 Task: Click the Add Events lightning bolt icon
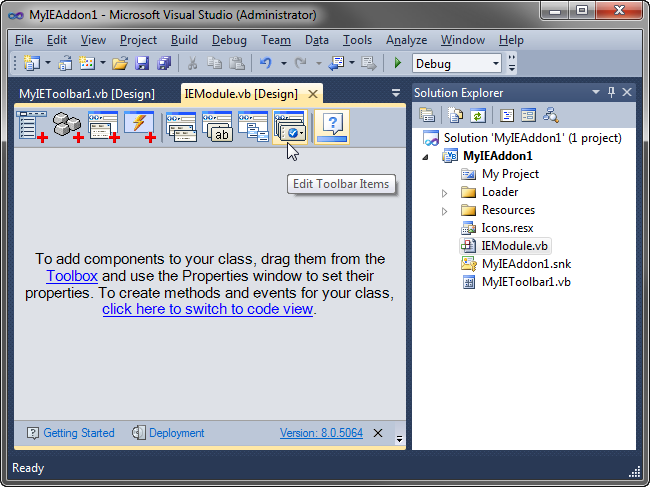coord(140,127)
